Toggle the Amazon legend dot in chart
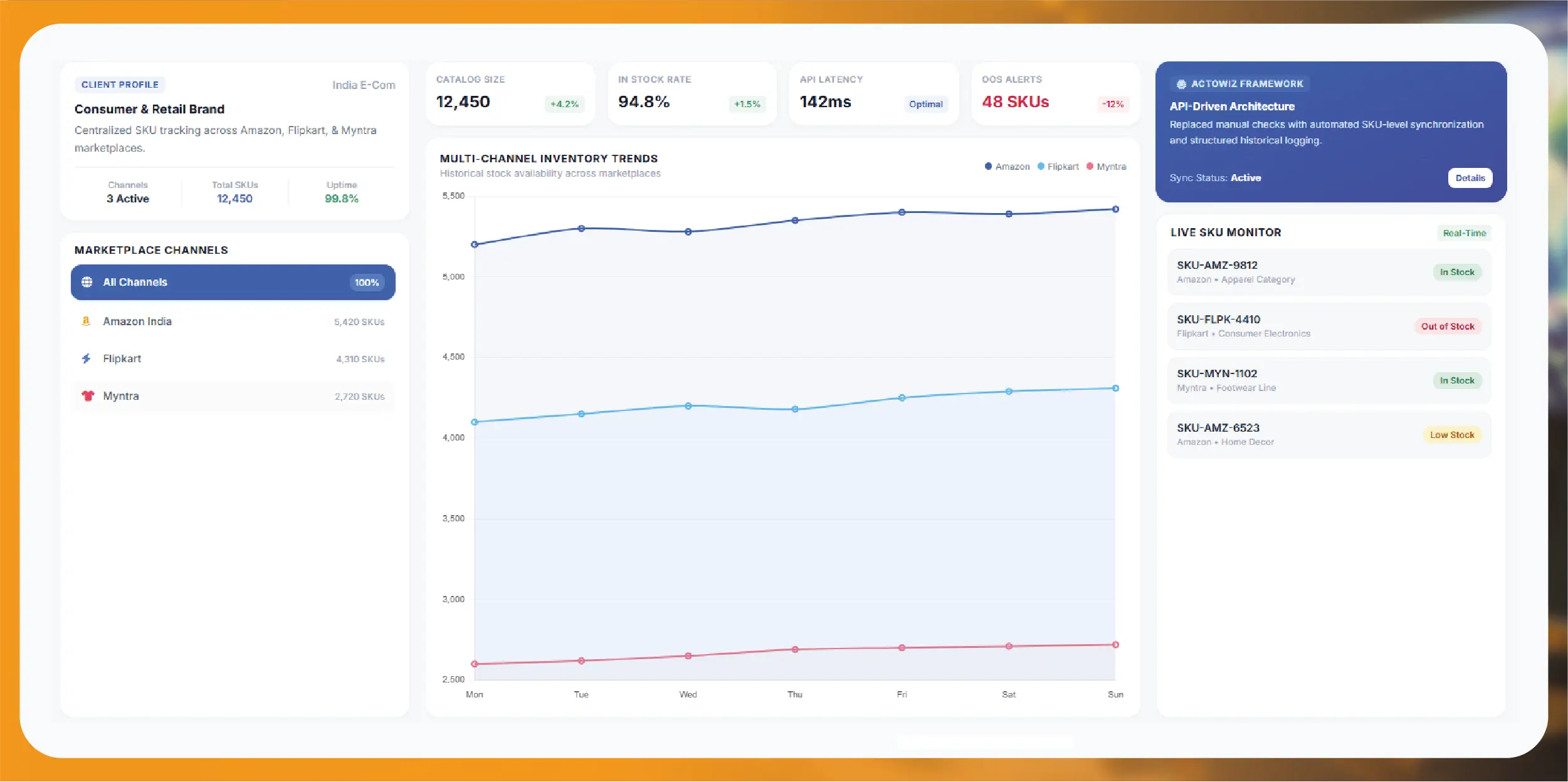This screenshot has width=1568, height=782. pyautogui.click(x=988, y=166)
